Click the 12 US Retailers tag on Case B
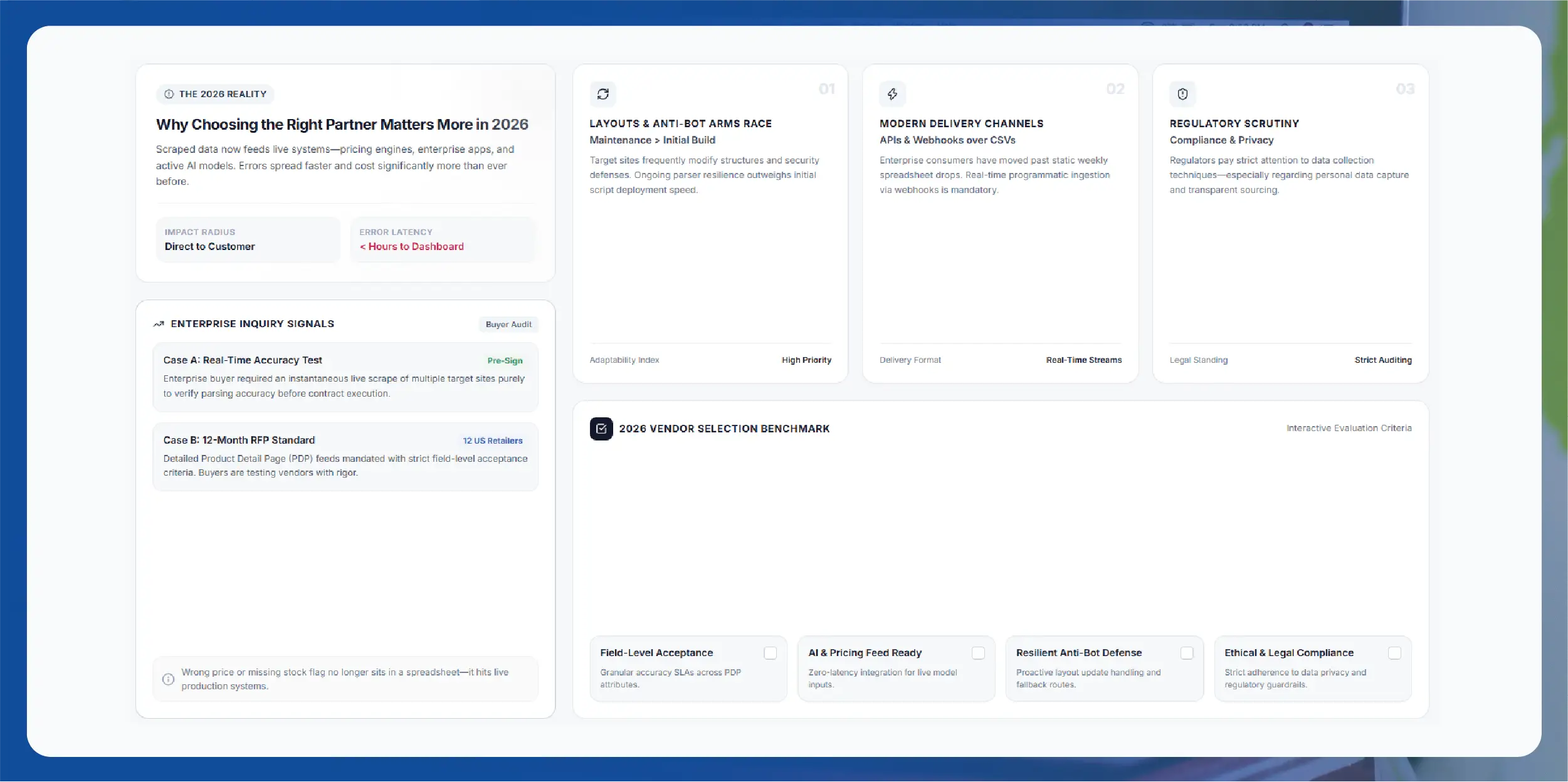The image size is (1568, 782). click(493, 441)
